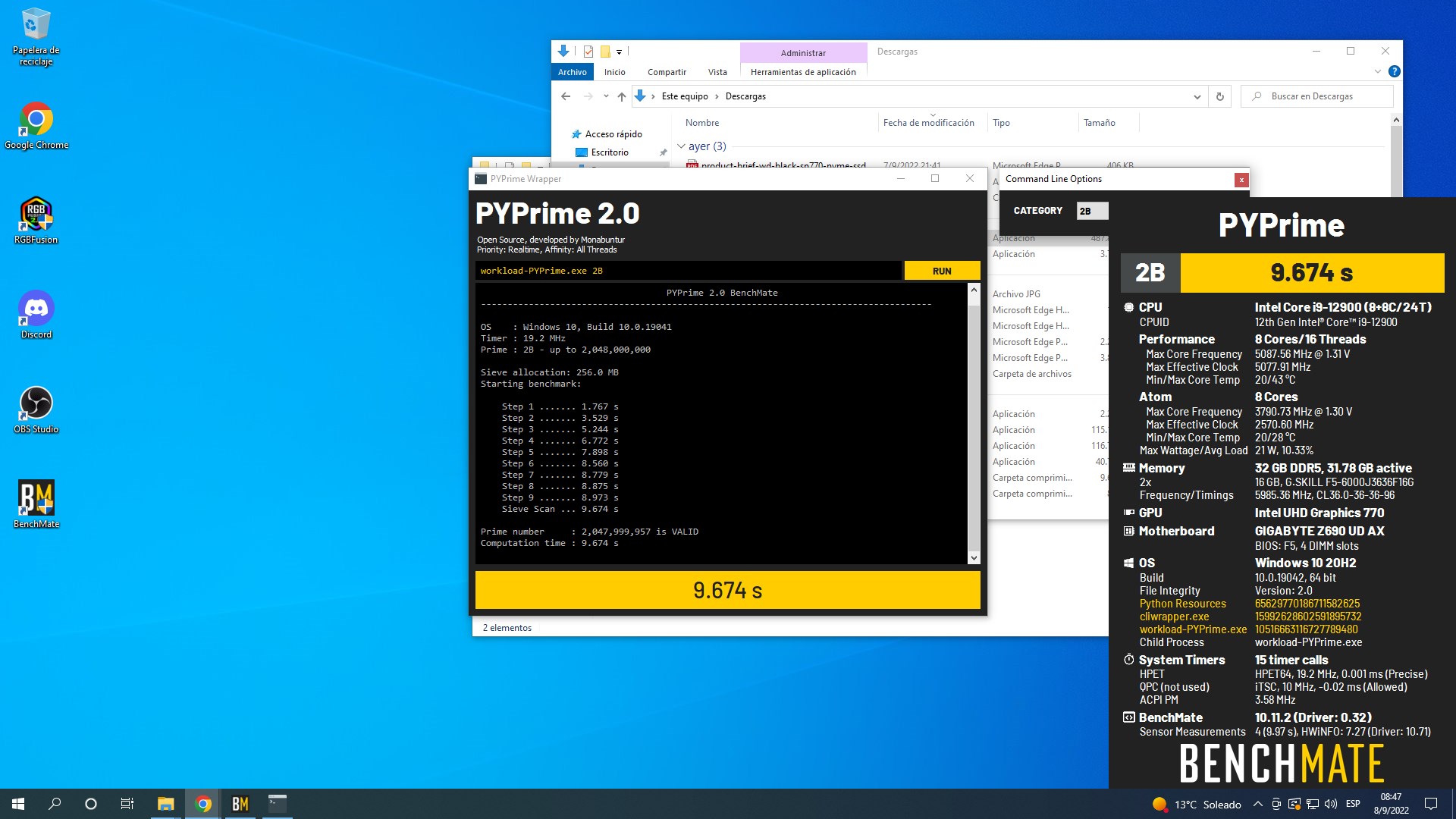Launch OBS Studio from the desktop
This screenshot has width=1456, height=819.
coord(36,409)
